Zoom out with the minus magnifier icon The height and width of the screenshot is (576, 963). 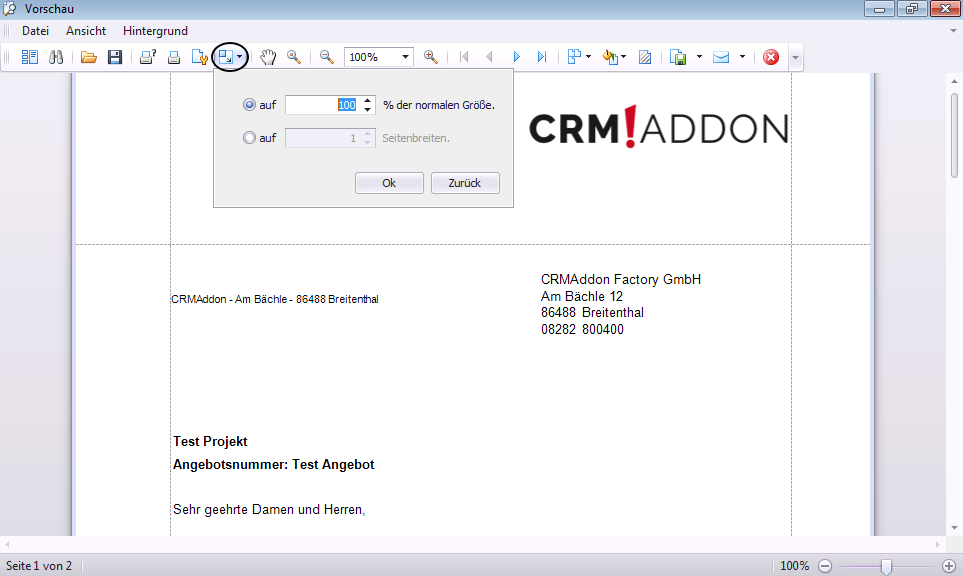(327, 57)
